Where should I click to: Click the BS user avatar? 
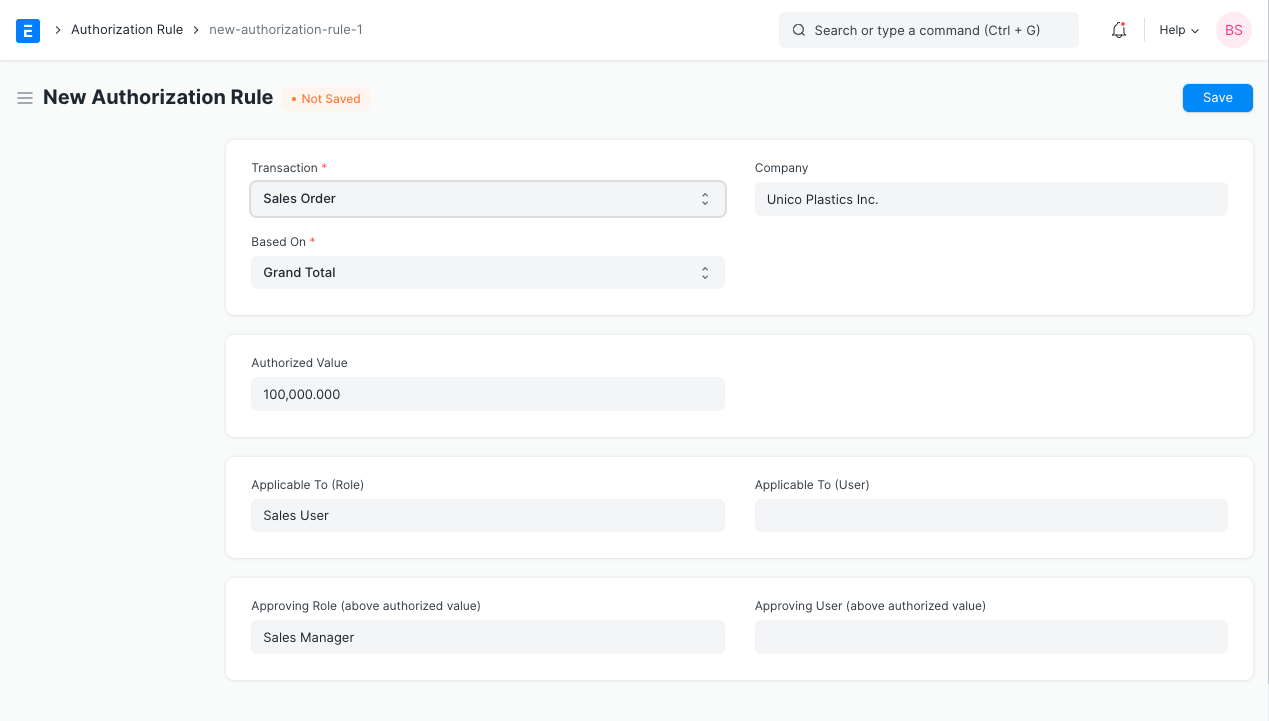[1233, 30]
